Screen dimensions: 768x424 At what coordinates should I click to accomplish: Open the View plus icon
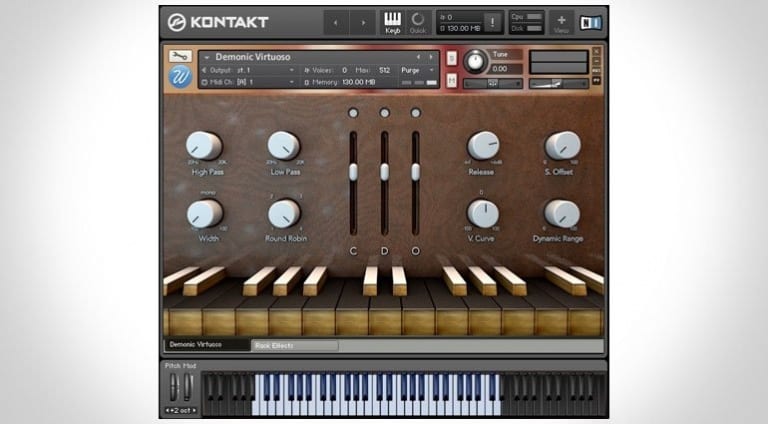click(x=561, y=23)
